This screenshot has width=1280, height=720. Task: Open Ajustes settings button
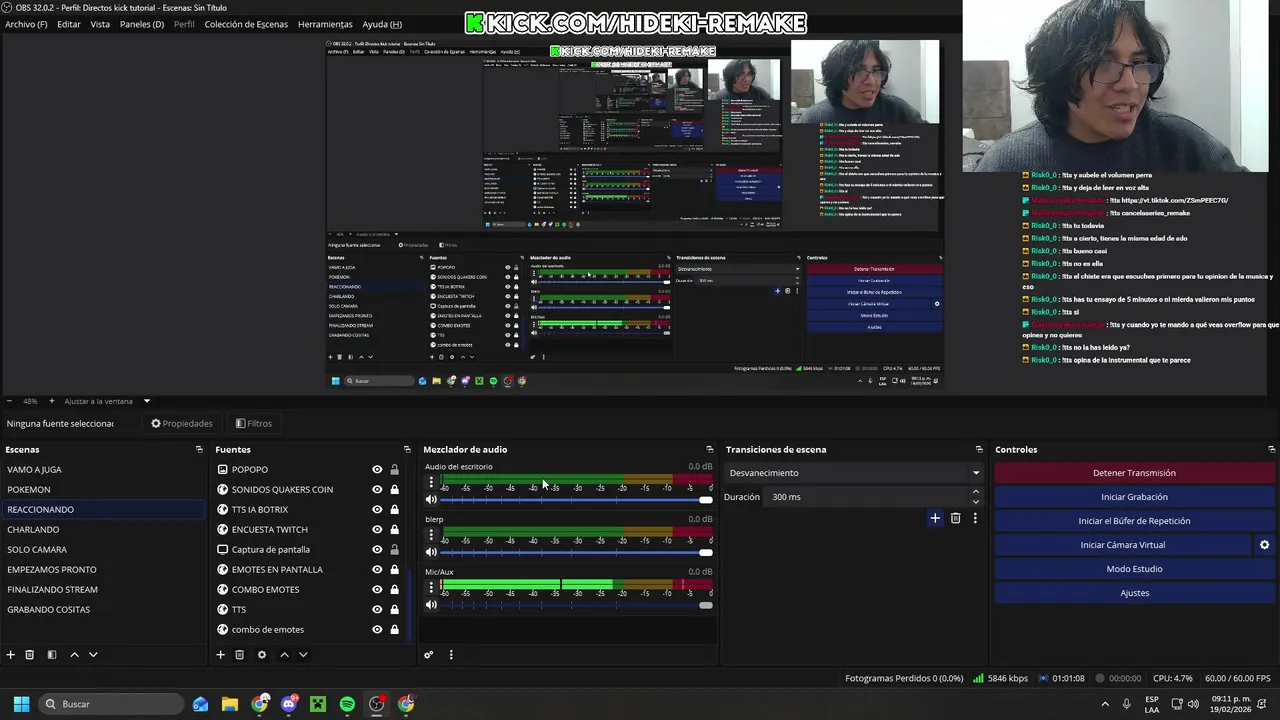pos(1134,593)
